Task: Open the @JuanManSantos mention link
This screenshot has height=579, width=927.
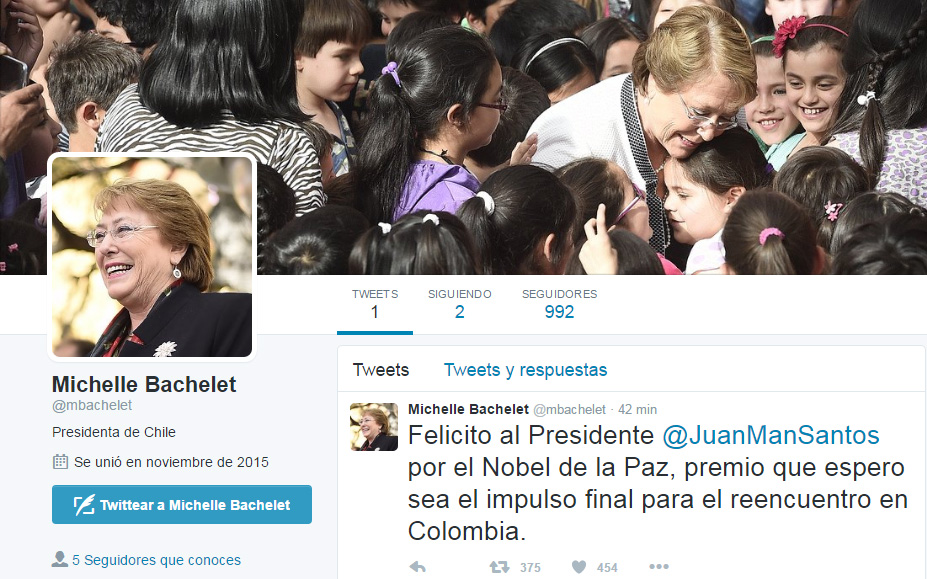Action: click(771, 435)
